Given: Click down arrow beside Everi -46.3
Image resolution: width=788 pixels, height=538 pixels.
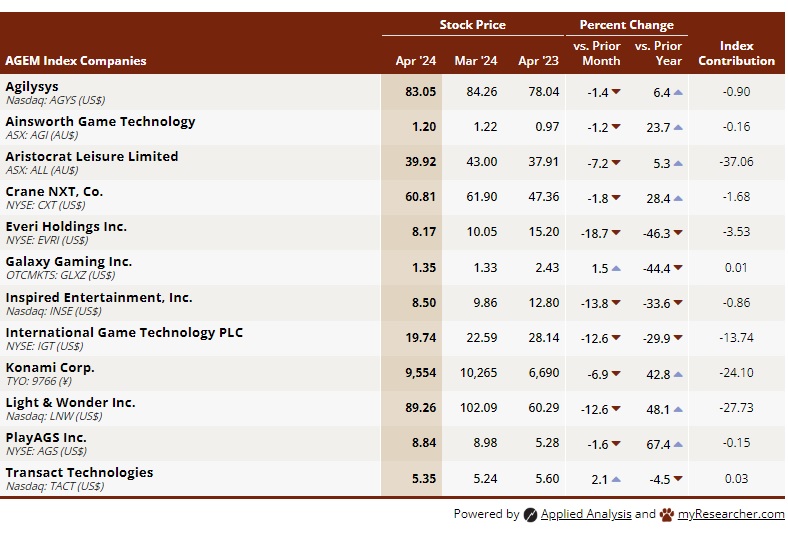Looking at the screenshot, I should [x=678, y=233].
